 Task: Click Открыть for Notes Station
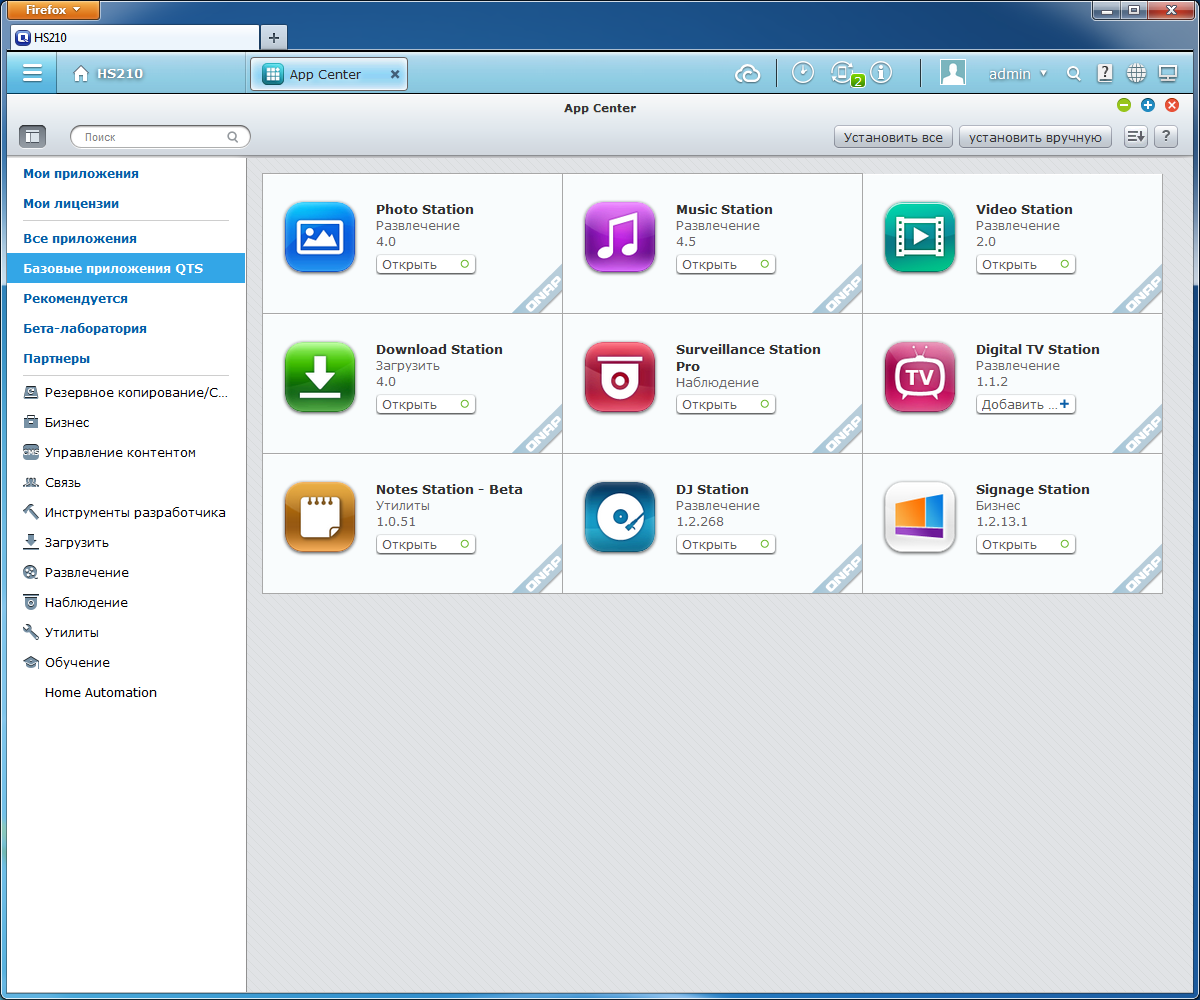click(x=426, y=544)
